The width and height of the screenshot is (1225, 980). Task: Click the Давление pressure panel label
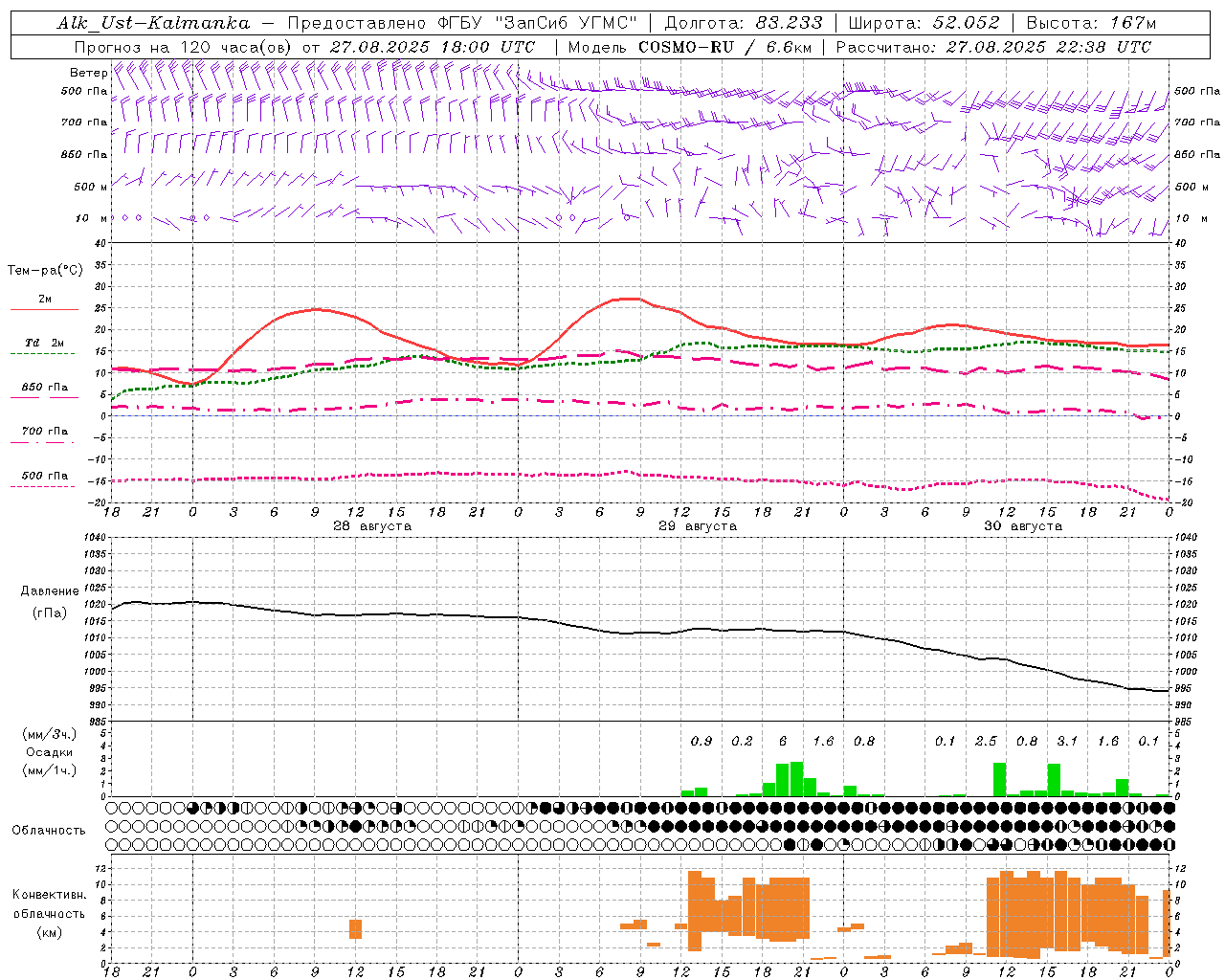coord(50,591)
